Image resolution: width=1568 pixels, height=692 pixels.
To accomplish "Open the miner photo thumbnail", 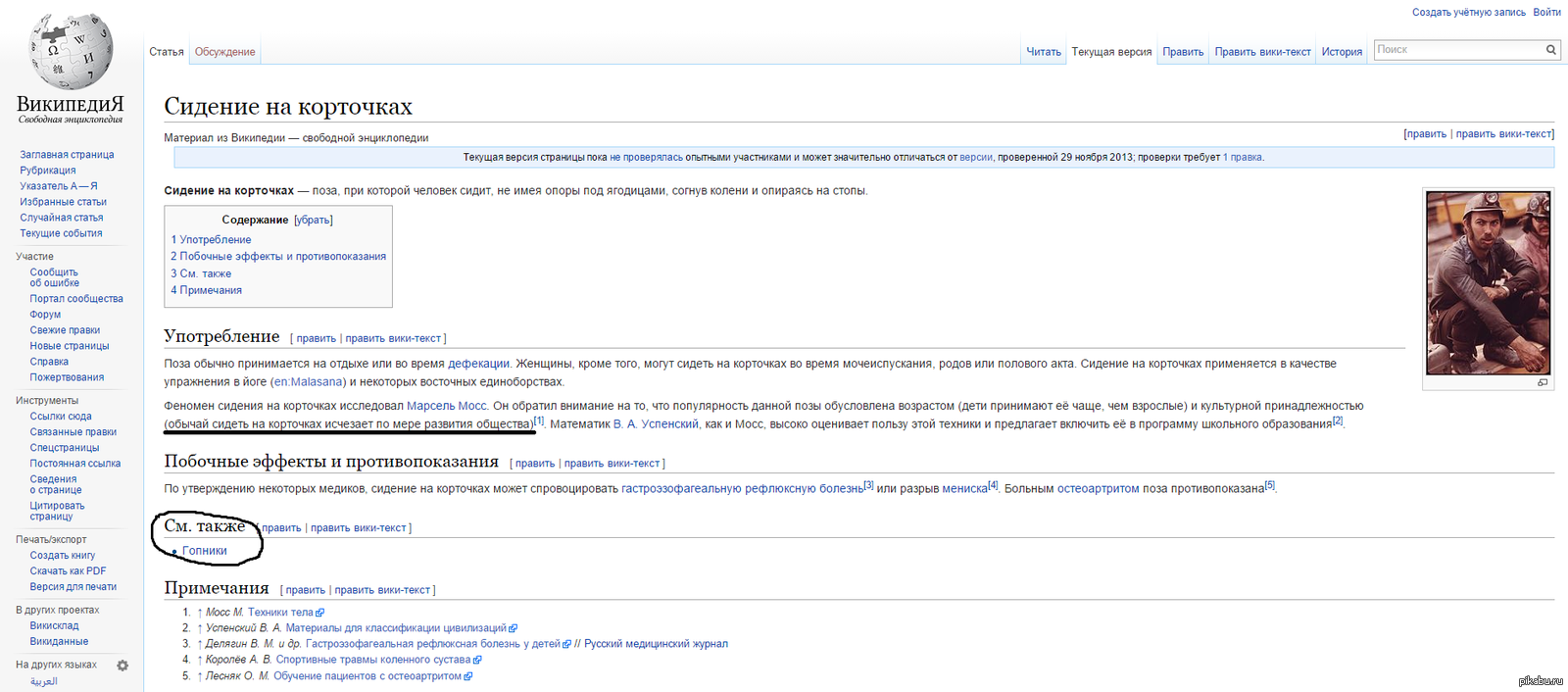I will point(1487,282).
